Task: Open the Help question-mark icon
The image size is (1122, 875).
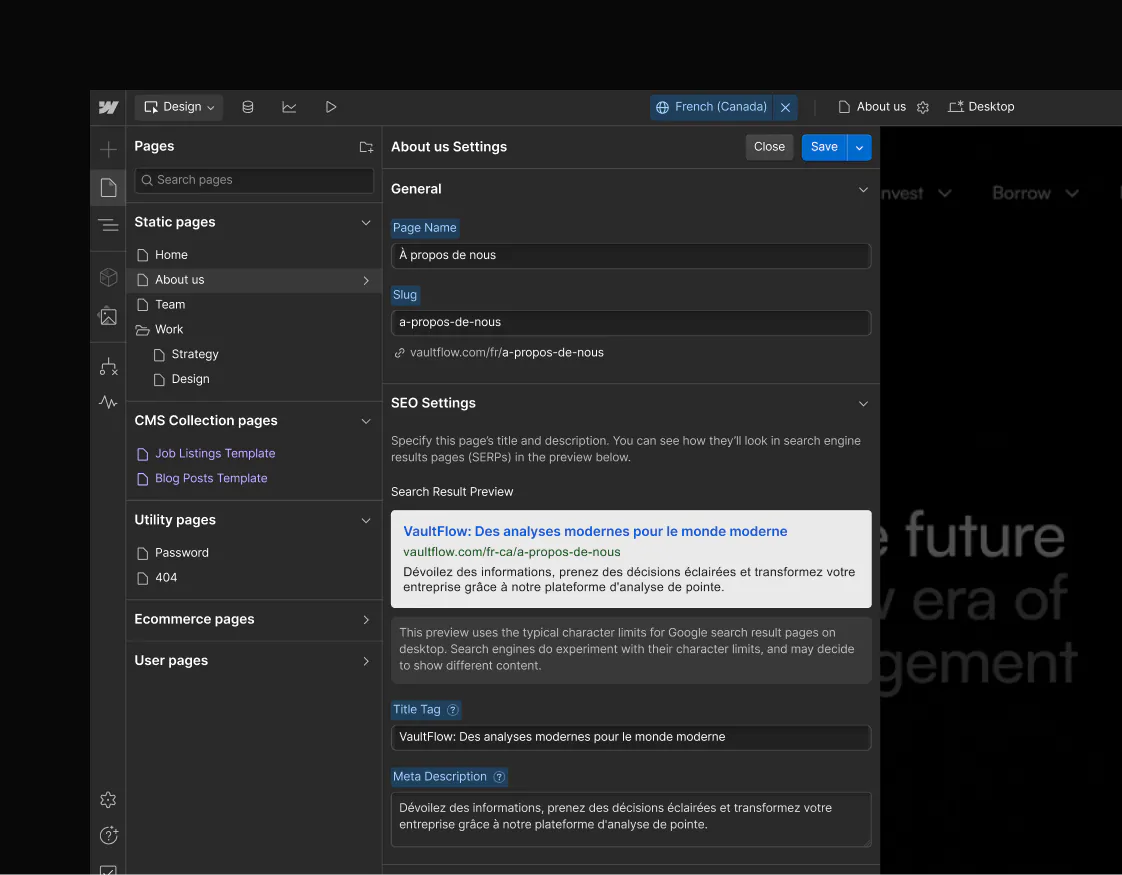Action: coord(108,835)
